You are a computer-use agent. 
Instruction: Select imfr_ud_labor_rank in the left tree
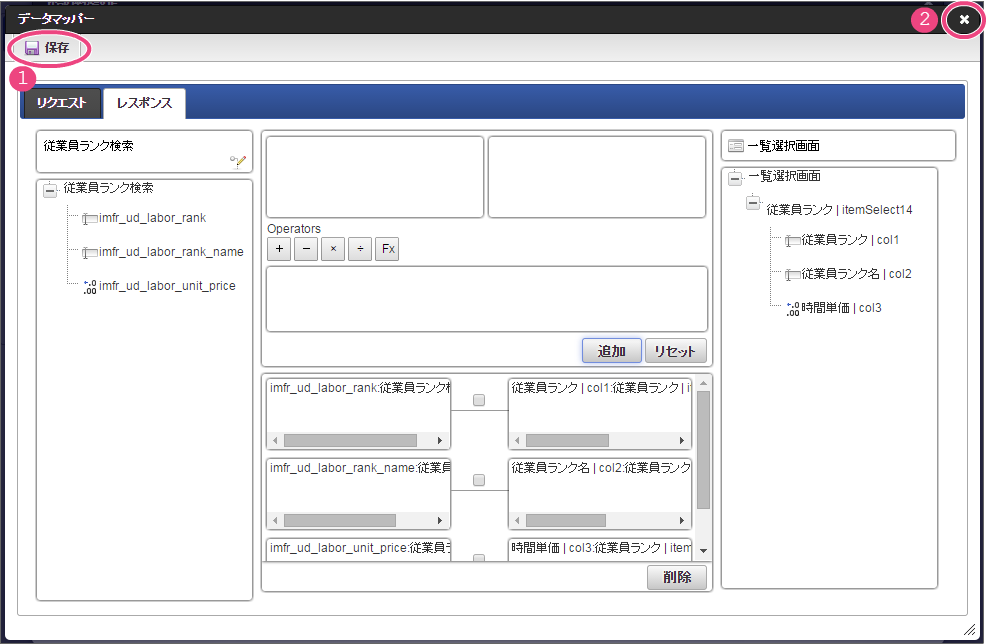[x=152, y=218]
